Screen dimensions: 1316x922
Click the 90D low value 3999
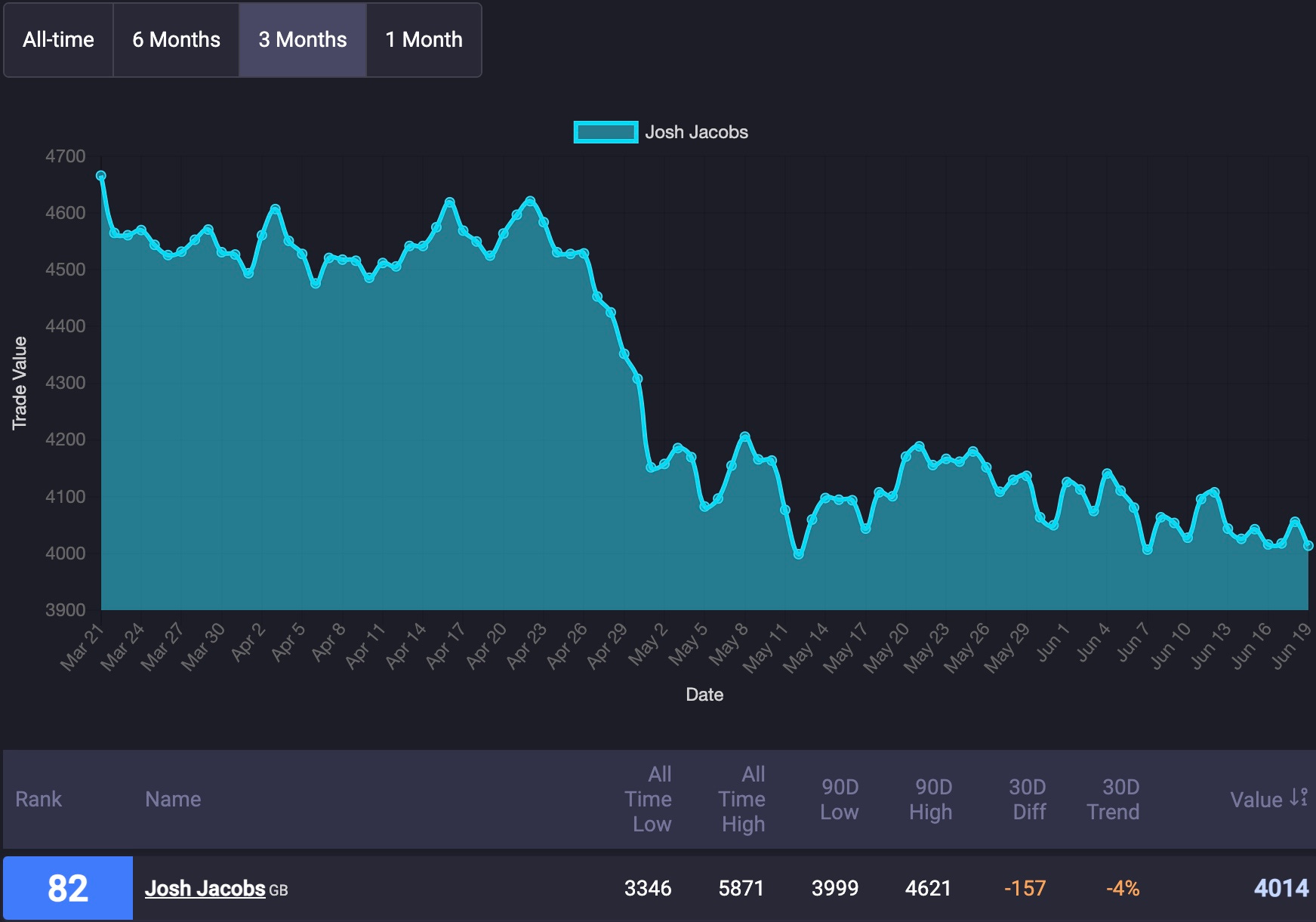pos(835,889)
